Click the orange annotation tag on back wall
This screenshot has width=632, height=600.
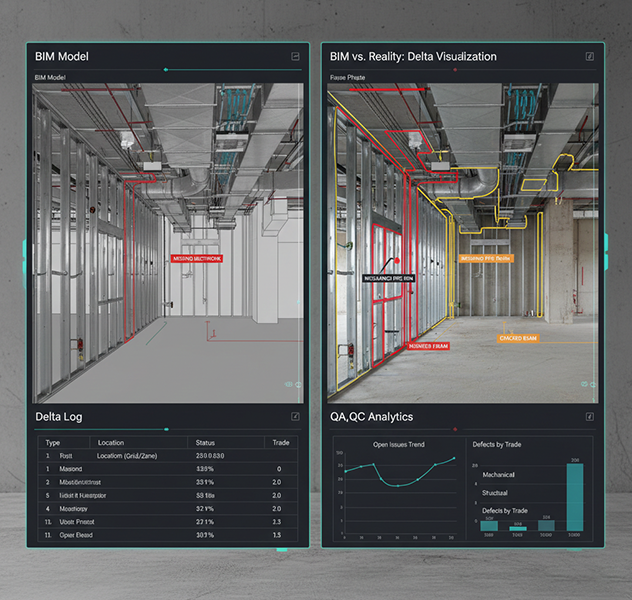(486, 258)
